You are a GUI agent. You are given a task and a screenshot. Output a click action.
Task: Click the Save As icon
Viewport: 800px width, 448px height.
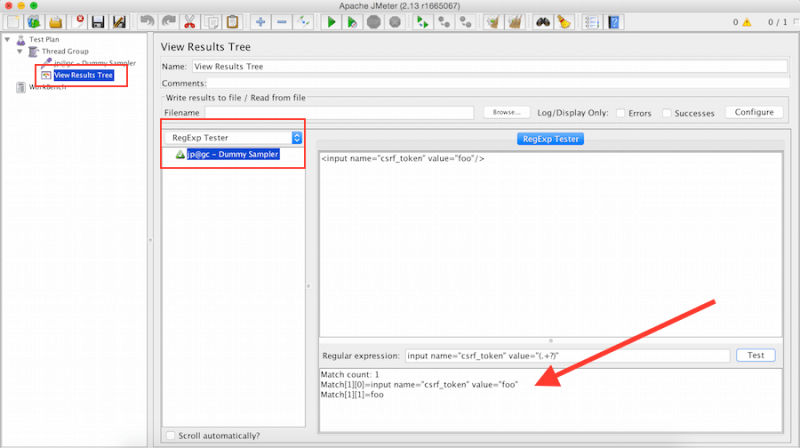click(119, 22)
